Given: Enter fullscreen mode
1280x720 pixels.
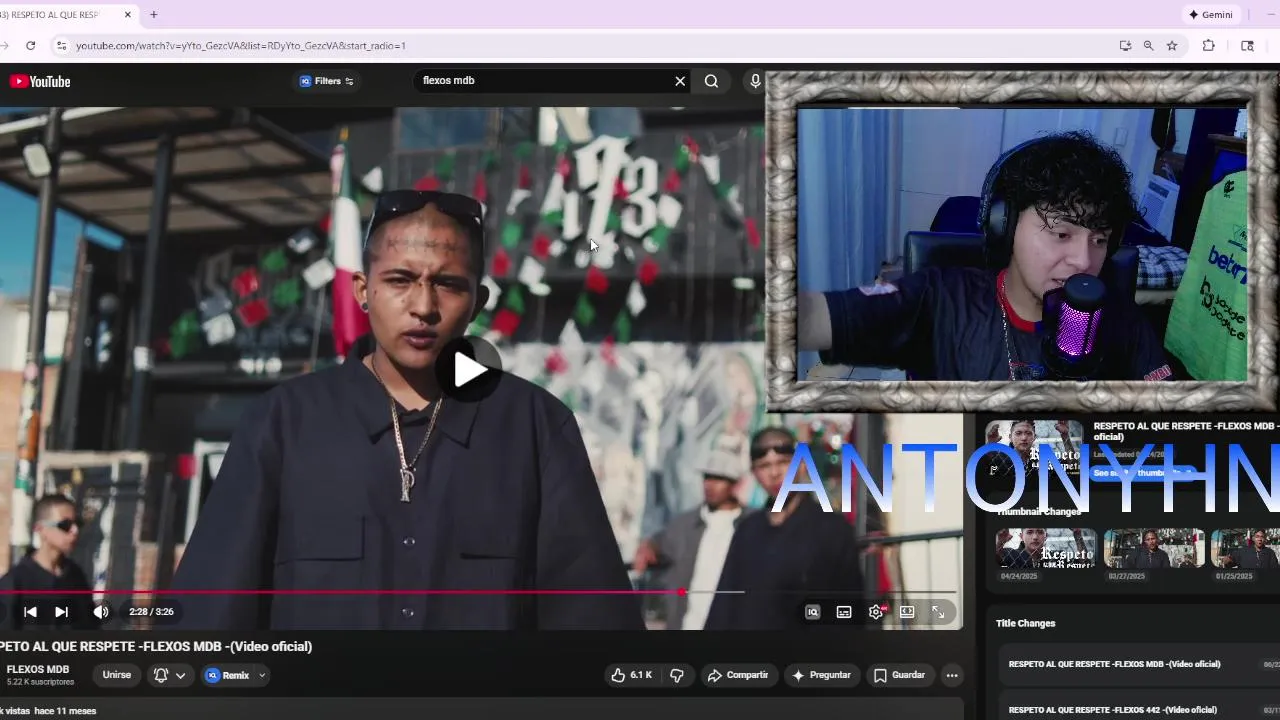Looking at the screenshot, I should tap(938, 612).
